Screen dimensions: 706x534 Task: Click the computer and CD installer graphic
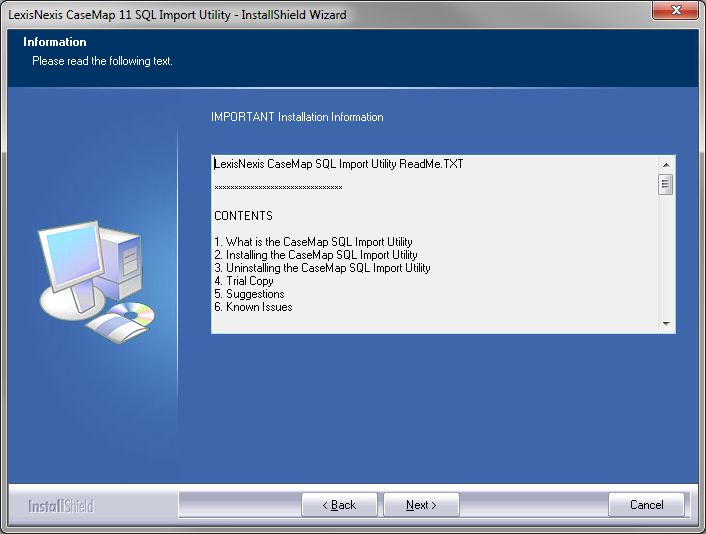coord(96,281)
